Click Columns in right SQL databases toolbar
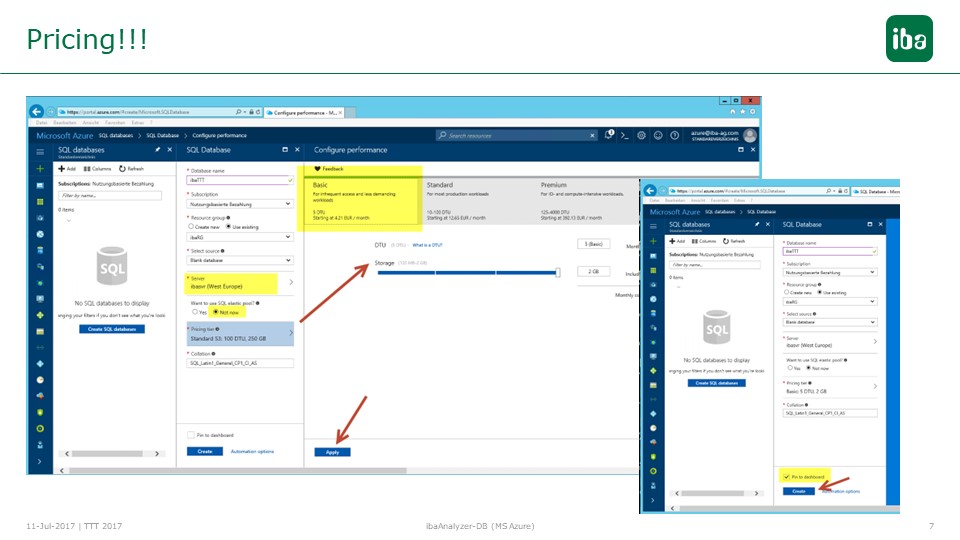 click(703, 241)
